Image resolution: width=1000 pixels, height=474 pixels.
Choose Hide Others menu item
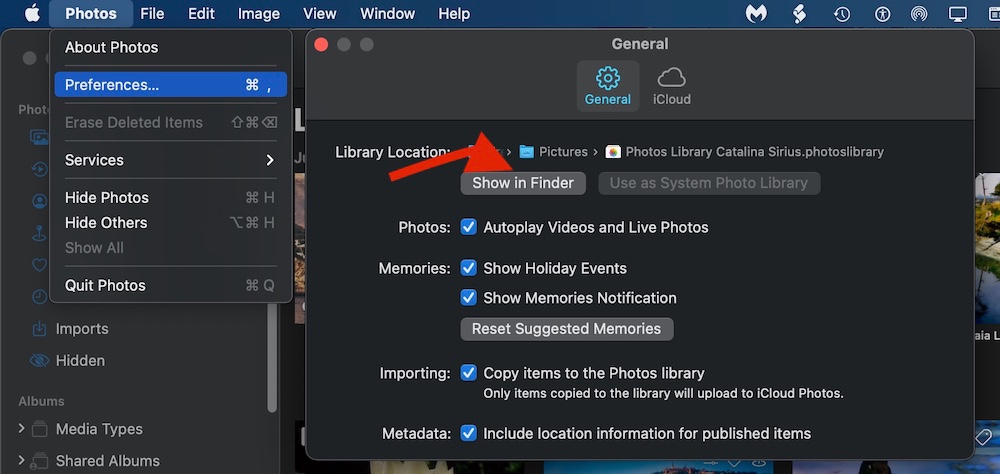(170, 223)
